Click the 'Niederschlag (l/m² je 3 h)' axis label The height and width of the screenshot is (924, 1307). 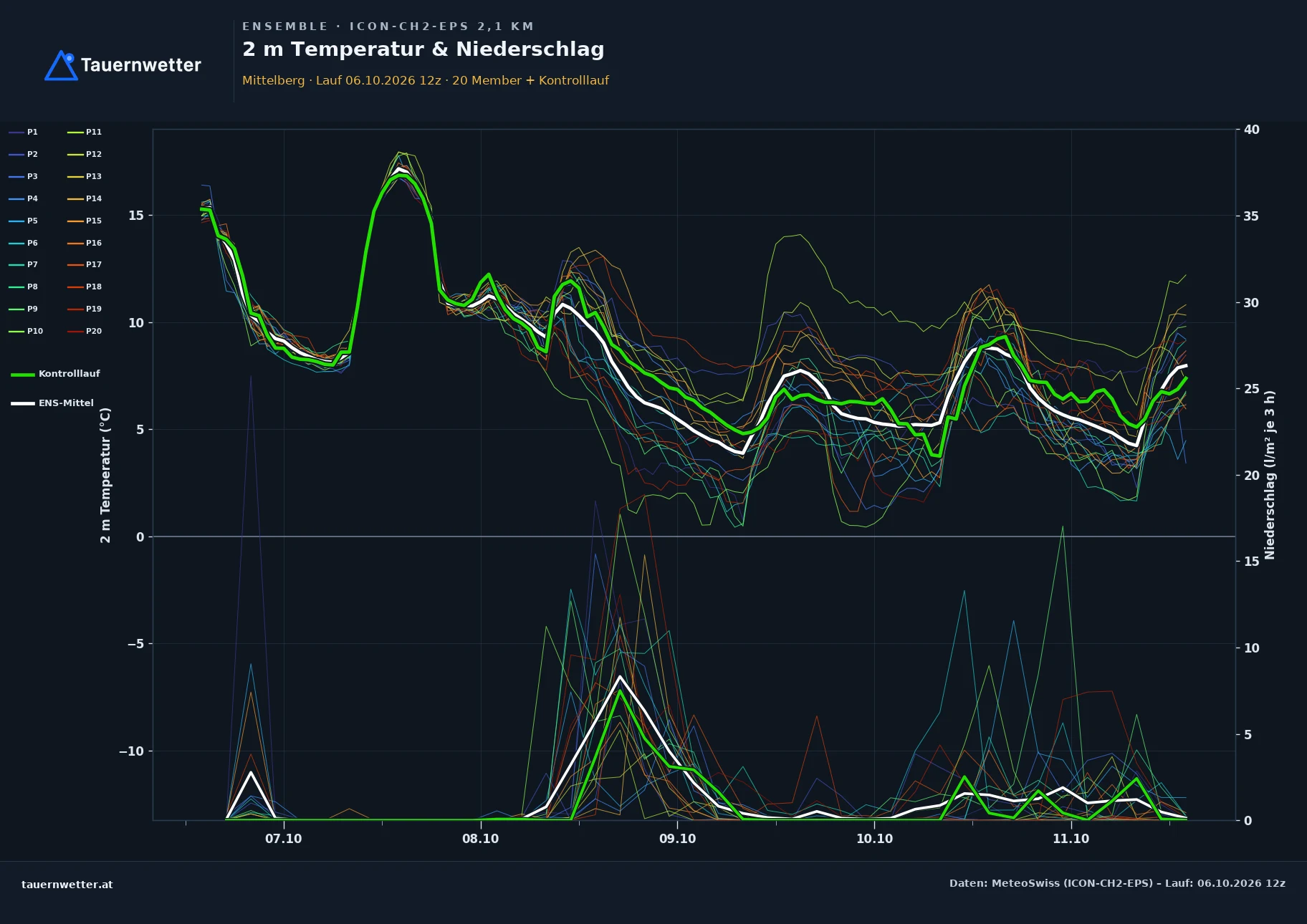tap(1270, 475)
